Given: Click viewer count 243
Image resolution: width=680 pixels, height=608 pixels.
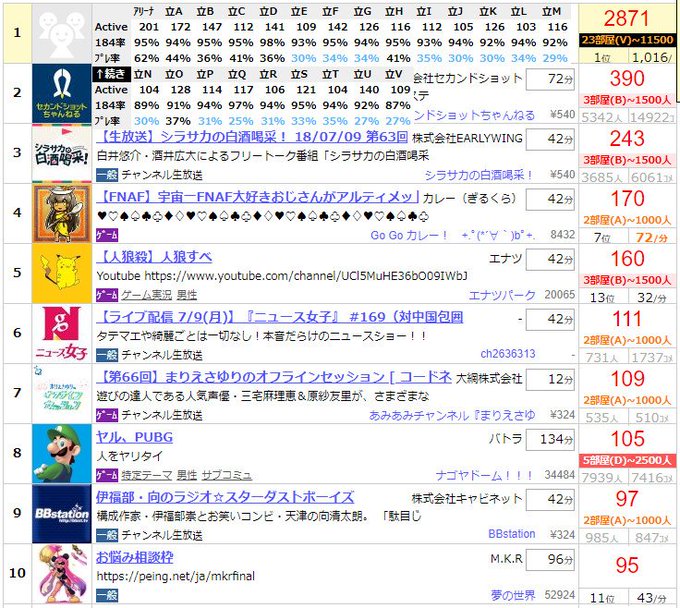Looking at the screenshot, I should click(x=627, y=139).
